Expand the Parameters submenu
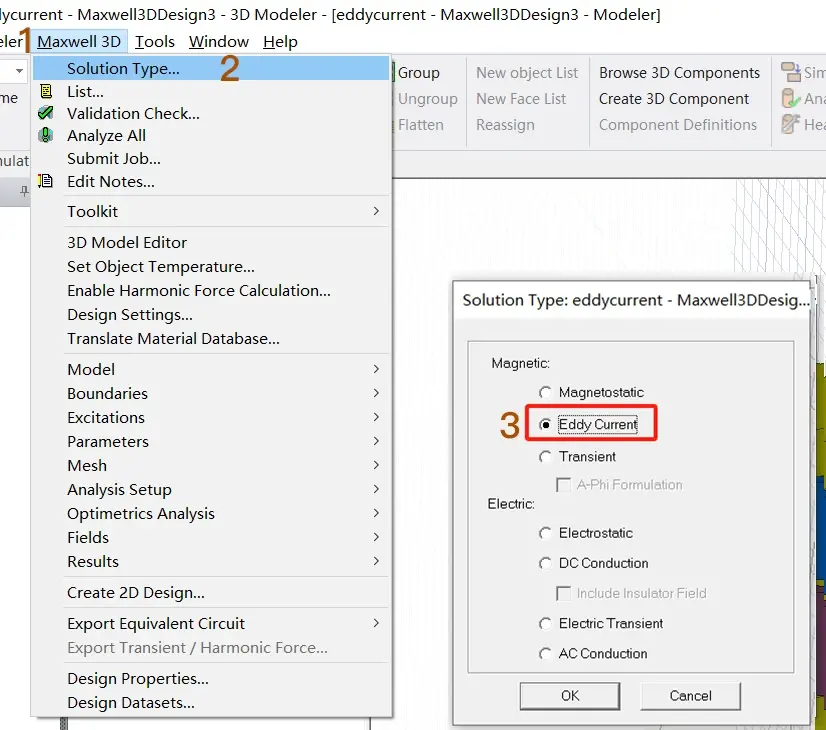 pos(211,441)
